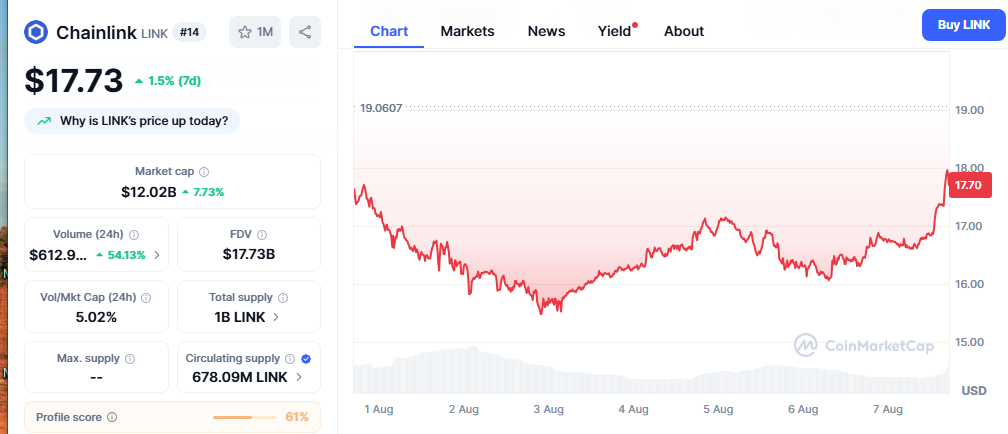This screenshot has width=1008, height=434.
Task: Open the News tab
Action: pyautogui.click(x=546, y=31)
